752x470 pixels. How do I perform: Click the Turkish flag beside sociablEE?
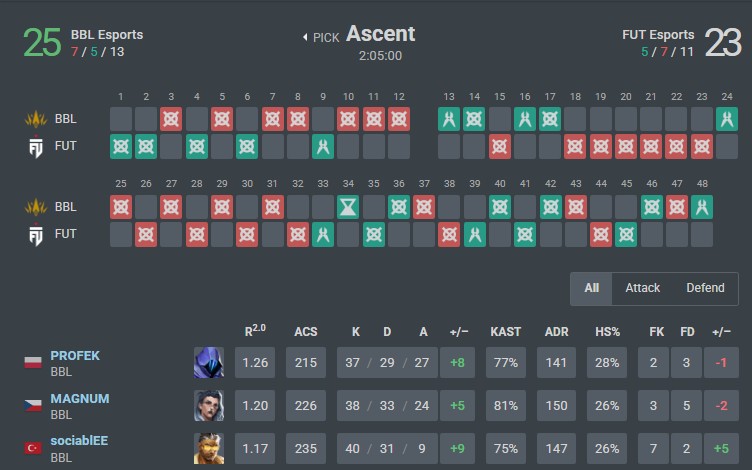coord(33,448)
